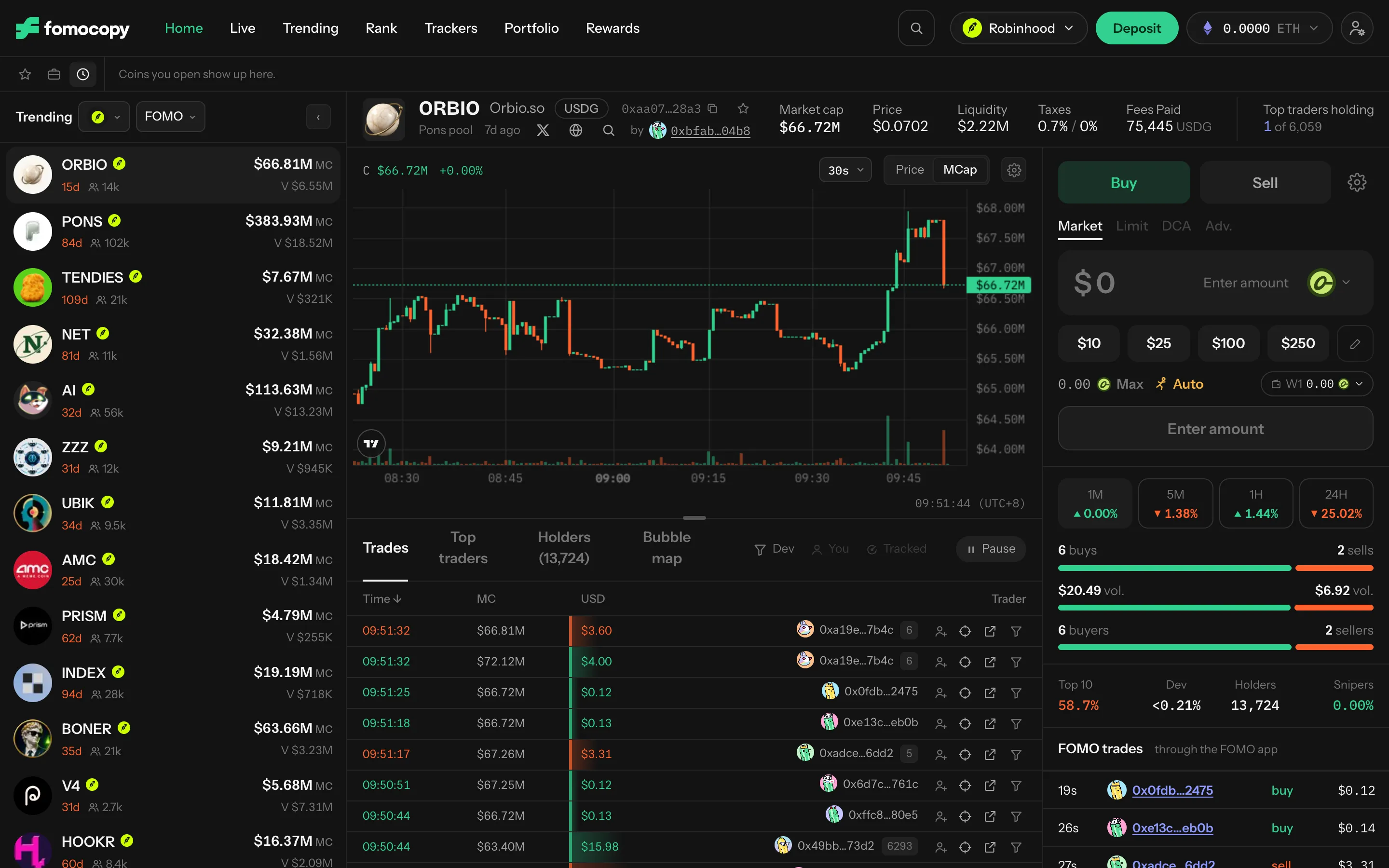The height and width of the screenshot is (868, 1389).
Task: Toggle Auto slippage mode
Action: point(1179,384)
